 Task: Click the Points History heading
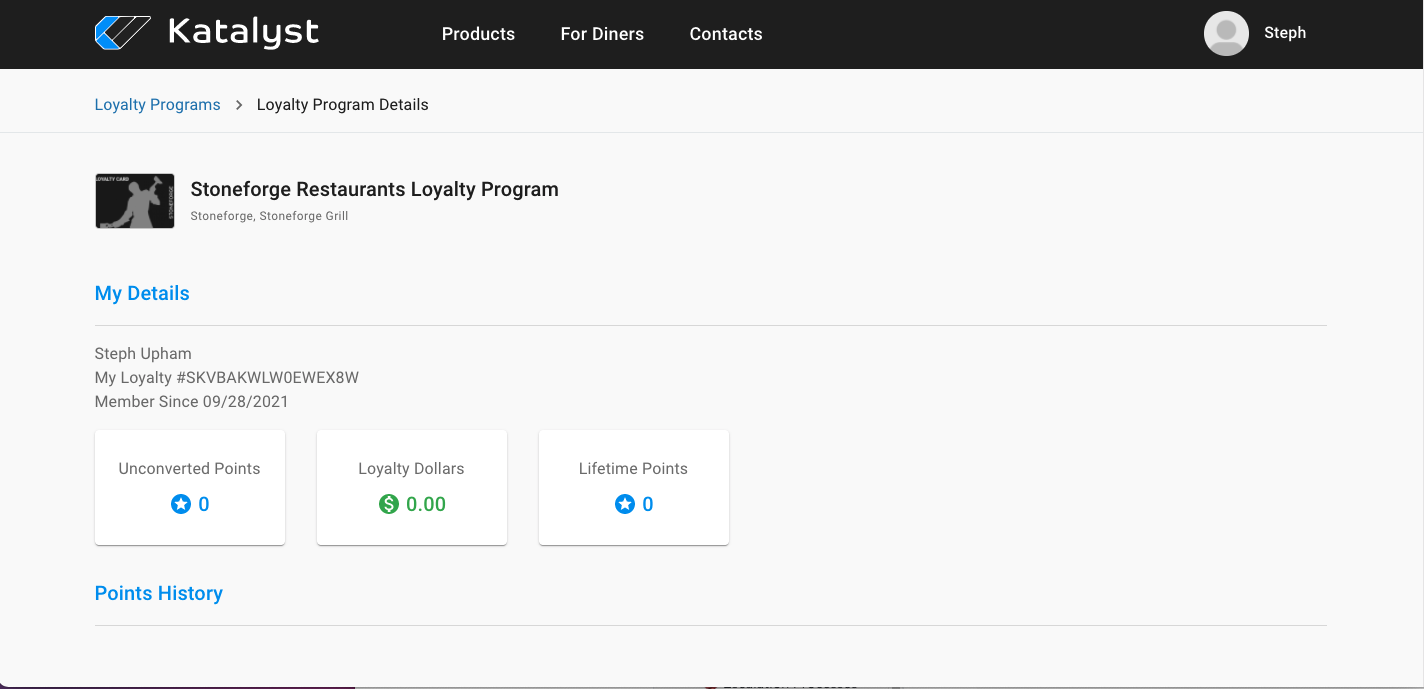coord(159,593)
